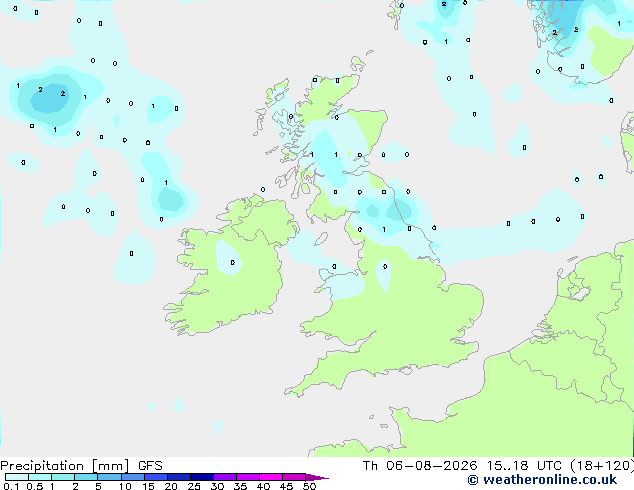Click the 1–2 mm legend swatch
Viewport: 634px width, 490px height.
pyautogui.click(x=63, y=477)
